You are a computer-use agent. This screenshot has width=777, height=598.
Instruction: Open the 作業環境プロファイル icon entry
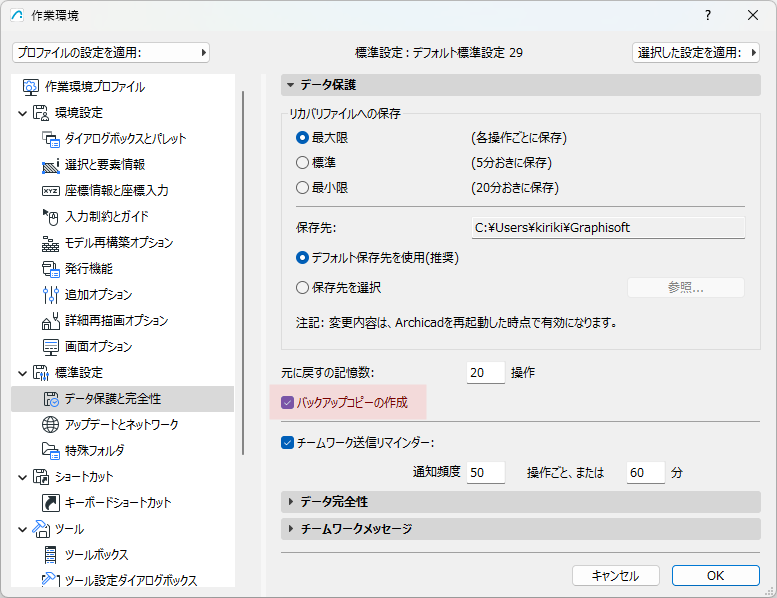pyautogui.click(x=30, y=87)
